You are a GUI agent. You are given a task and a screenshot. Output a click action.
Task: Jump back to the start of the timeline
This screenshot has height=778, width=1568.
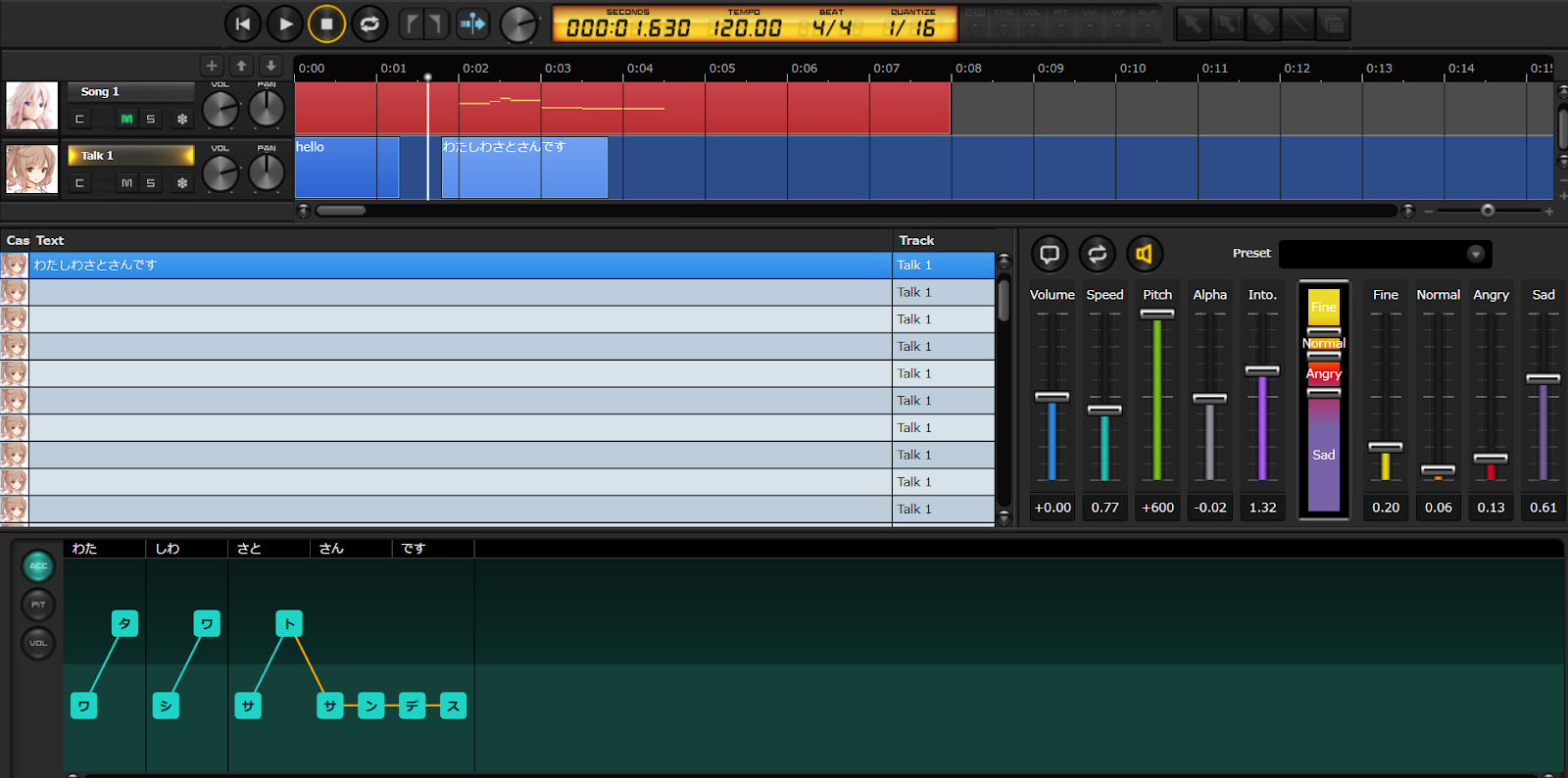point(243,24)
